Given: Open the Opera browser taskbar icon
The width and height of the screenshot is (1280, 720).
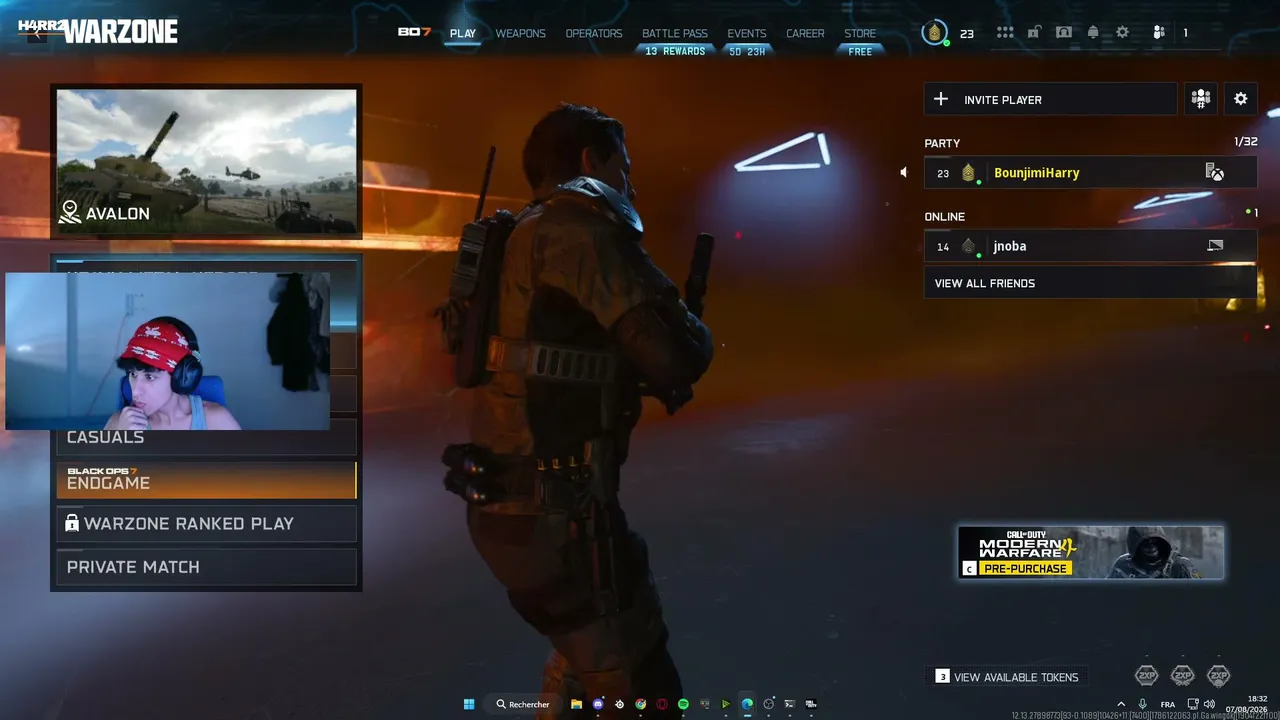Looking at the screenshot, I should click(662, 704).
